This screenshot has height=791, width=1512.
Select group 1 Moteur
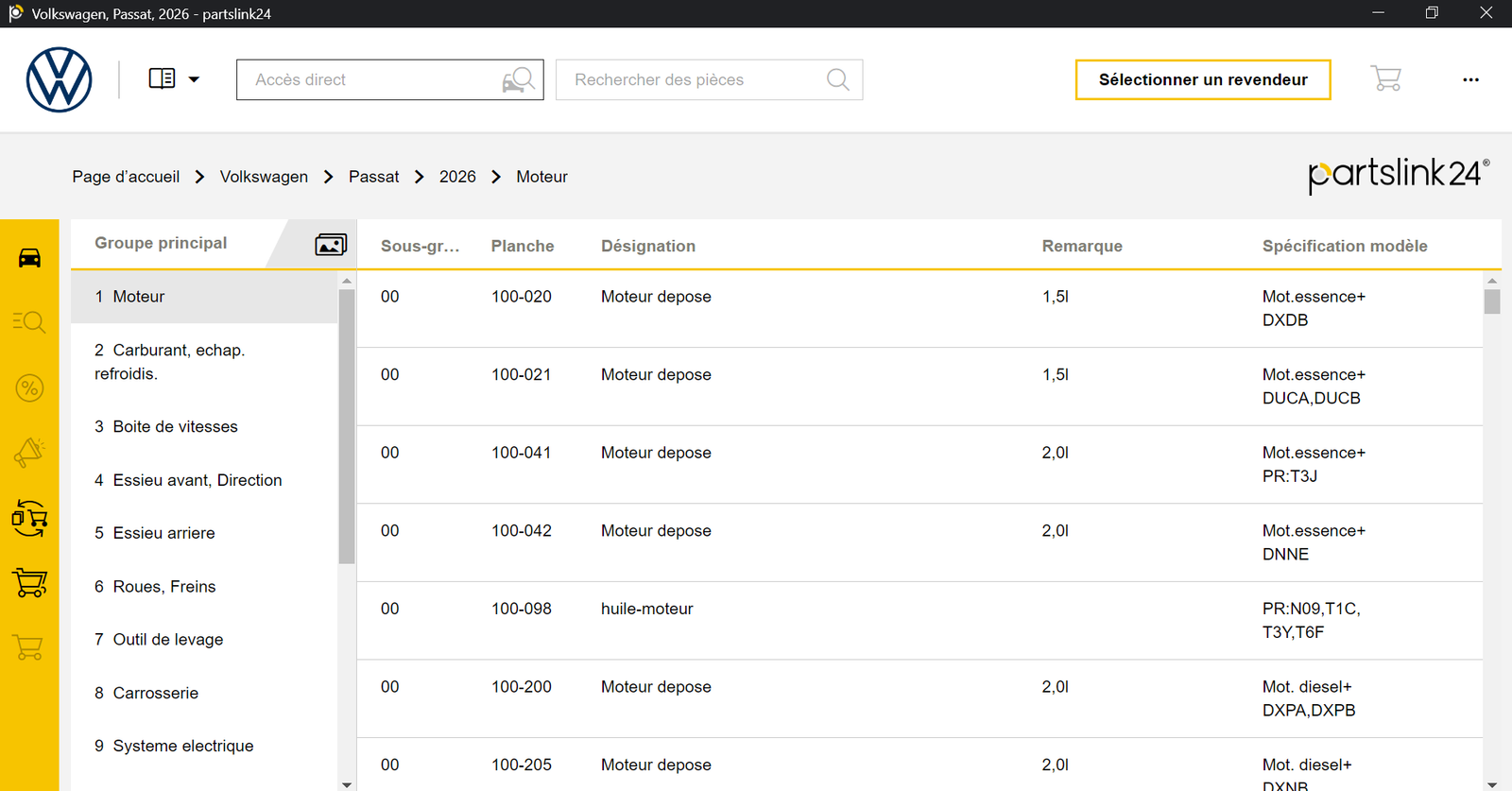pyautogui.click(x=204, y=297)
